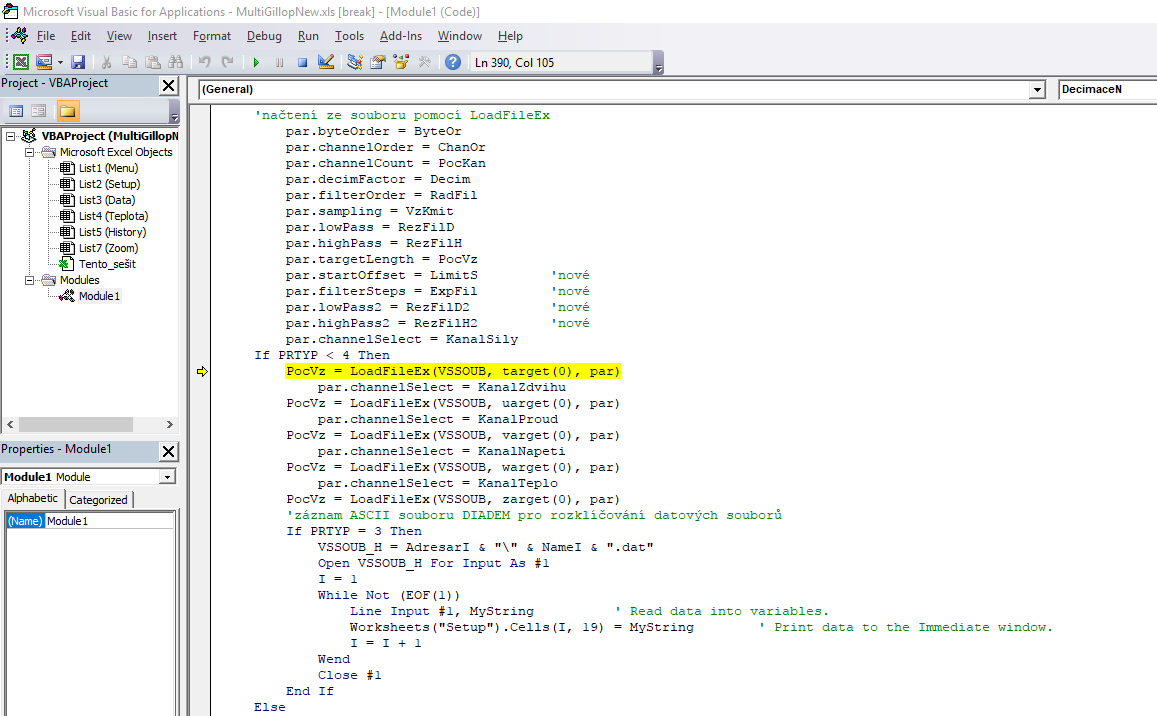
Task: Open the Debug menu
Action: (264, 36)
